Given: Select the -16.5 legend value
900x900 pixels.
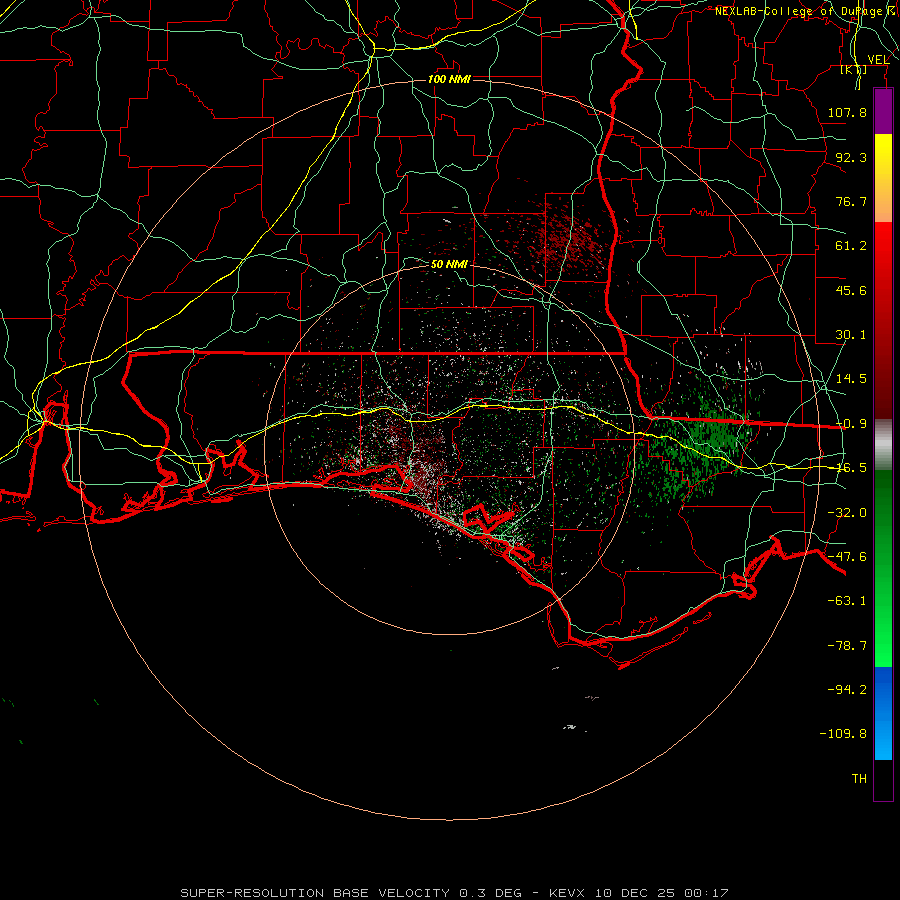Looking at the screenshot, I should 851,468.
